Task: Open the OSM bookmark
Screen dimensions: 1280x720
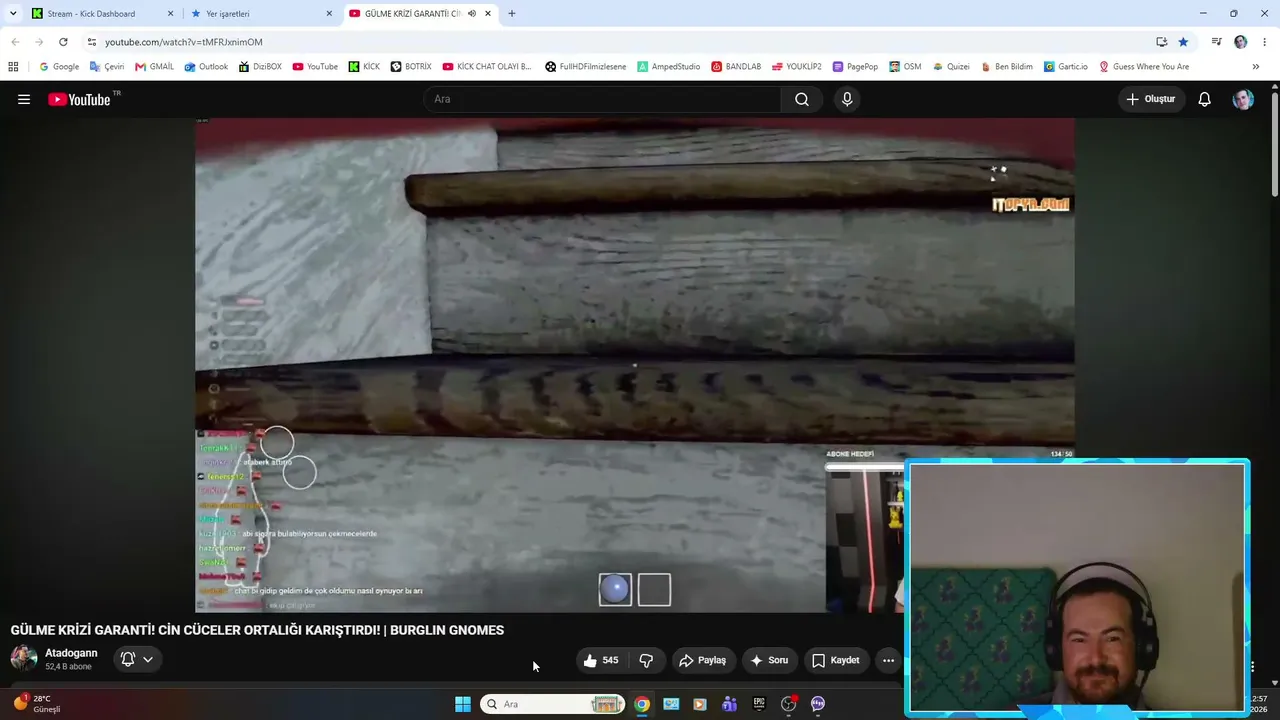Action: click(905, 67)
